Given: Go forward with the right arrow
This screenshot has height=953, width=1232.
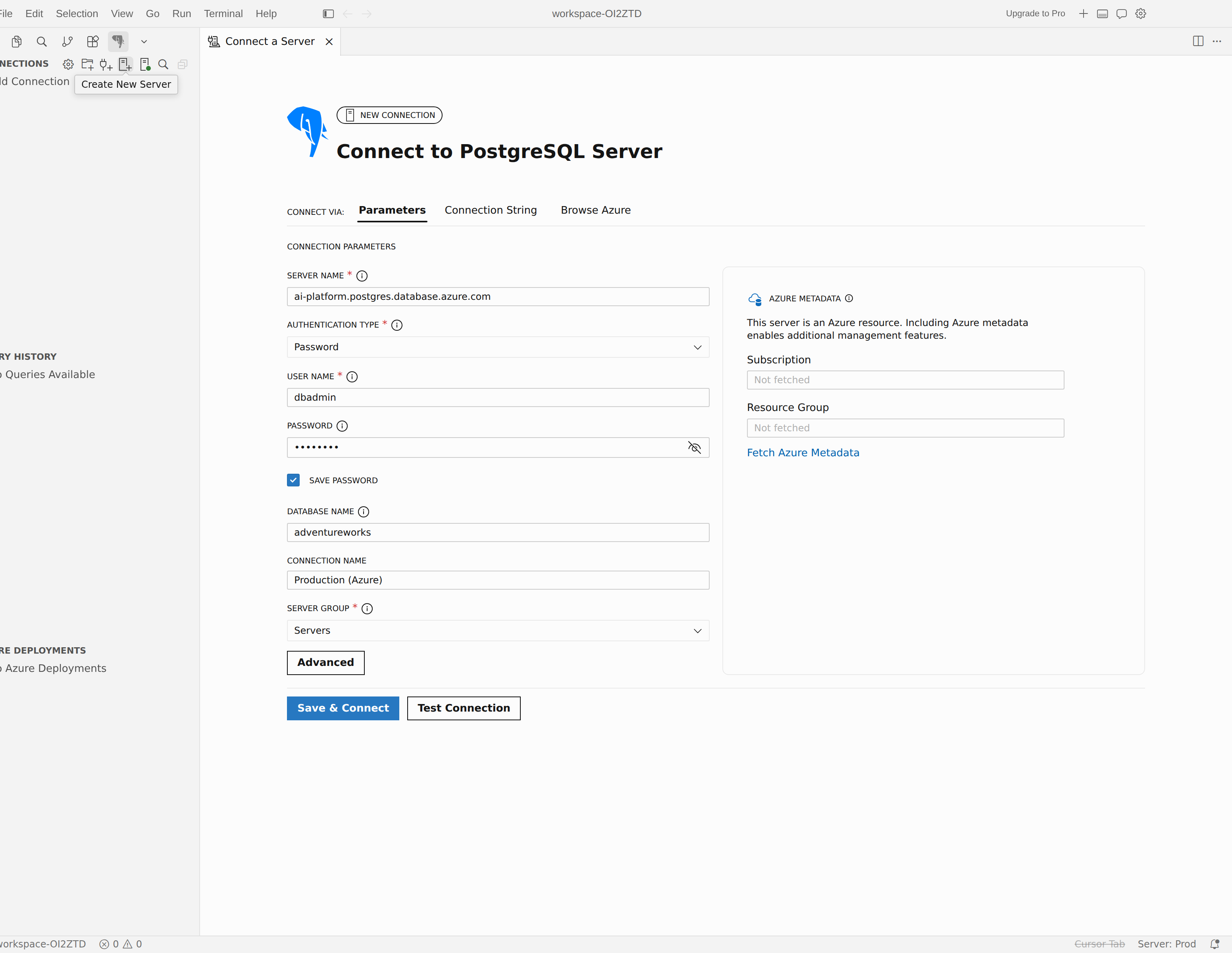Looking at the screenshot, I should point(367,14).
